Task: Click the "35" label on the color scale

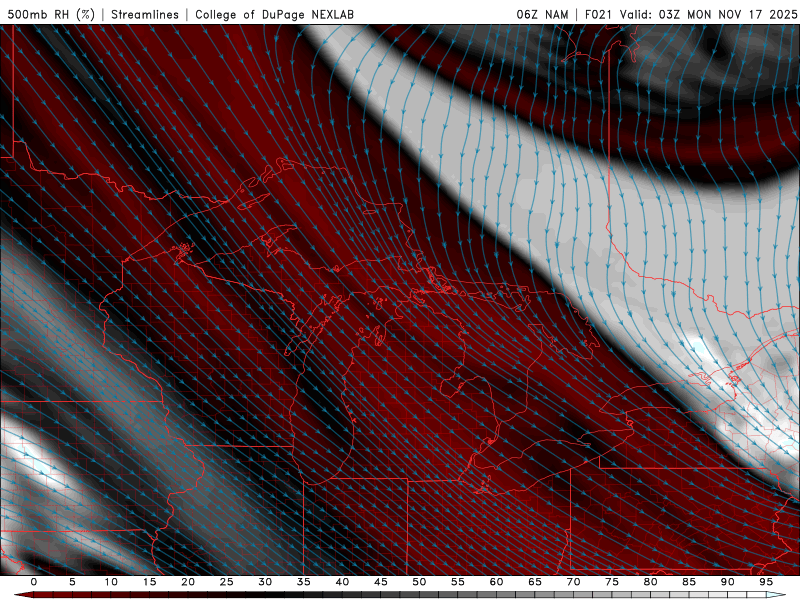Action: tap(304, 582)
